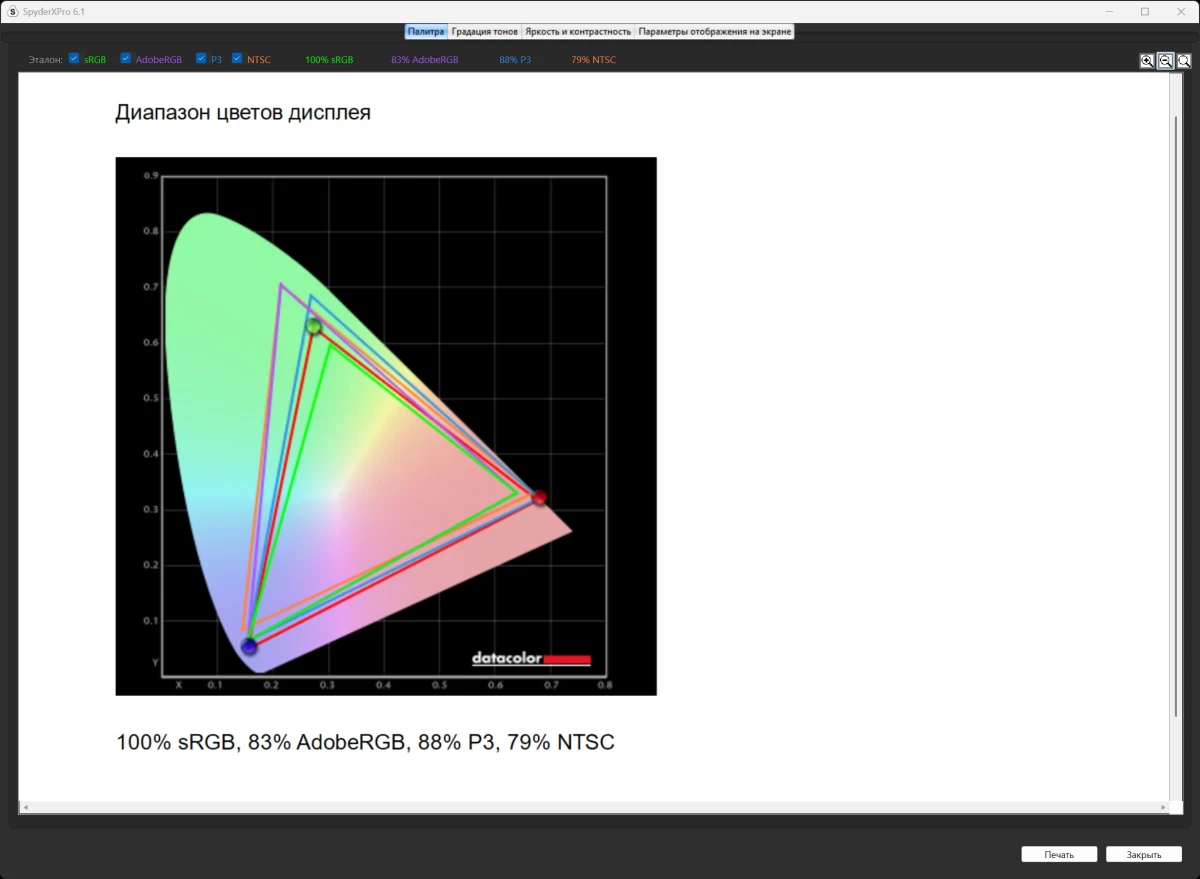Click the Закрыть button
Viewport: 1200px width, 879px height.
tap(1143, 855)
